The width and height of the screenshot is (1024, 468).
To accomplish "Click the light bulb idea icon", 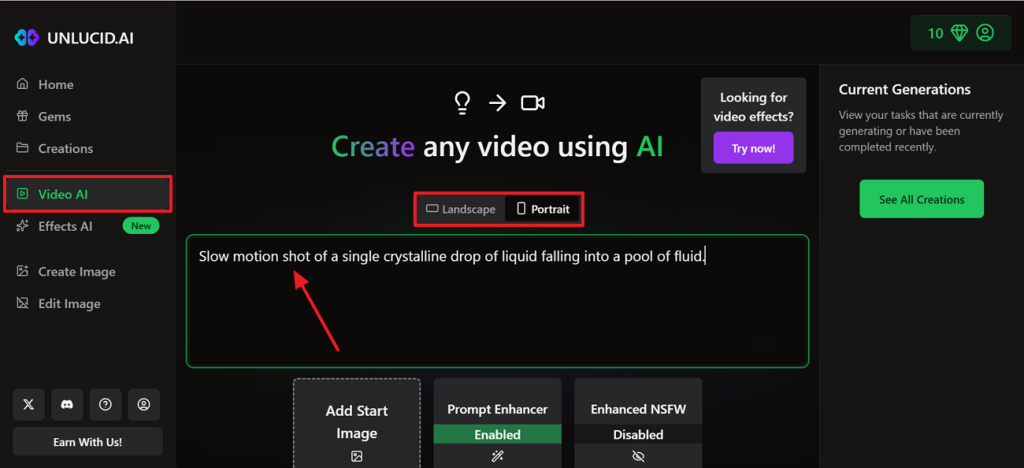I will 462,103.
